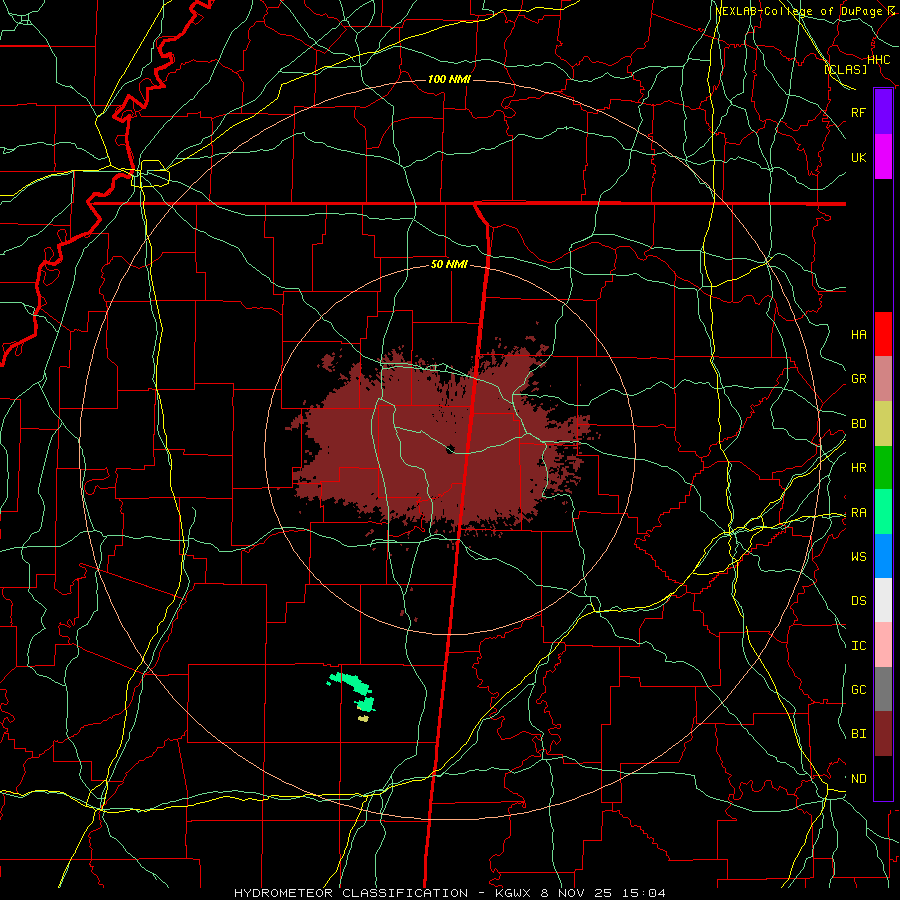Image resolution: width=900 pixels, height=900 pixels.
Task: Click the [CLAS] units label
Action: coord(845,69)
